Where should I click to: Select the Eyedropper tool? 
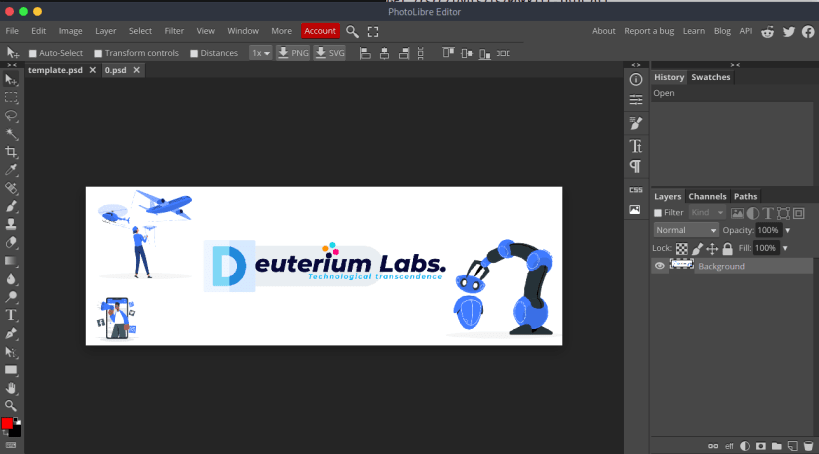[x=11, y=170]
